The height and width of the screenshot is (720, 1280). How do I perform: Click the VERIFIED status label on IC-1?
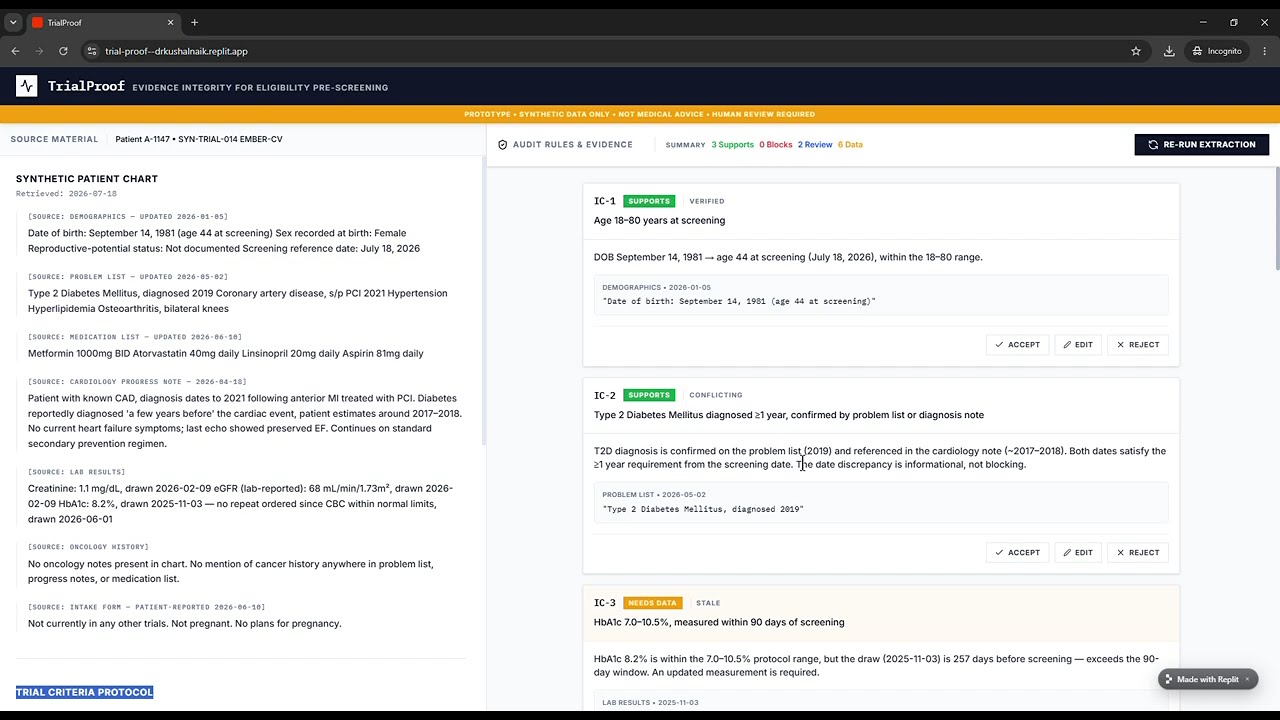point(706,201)
